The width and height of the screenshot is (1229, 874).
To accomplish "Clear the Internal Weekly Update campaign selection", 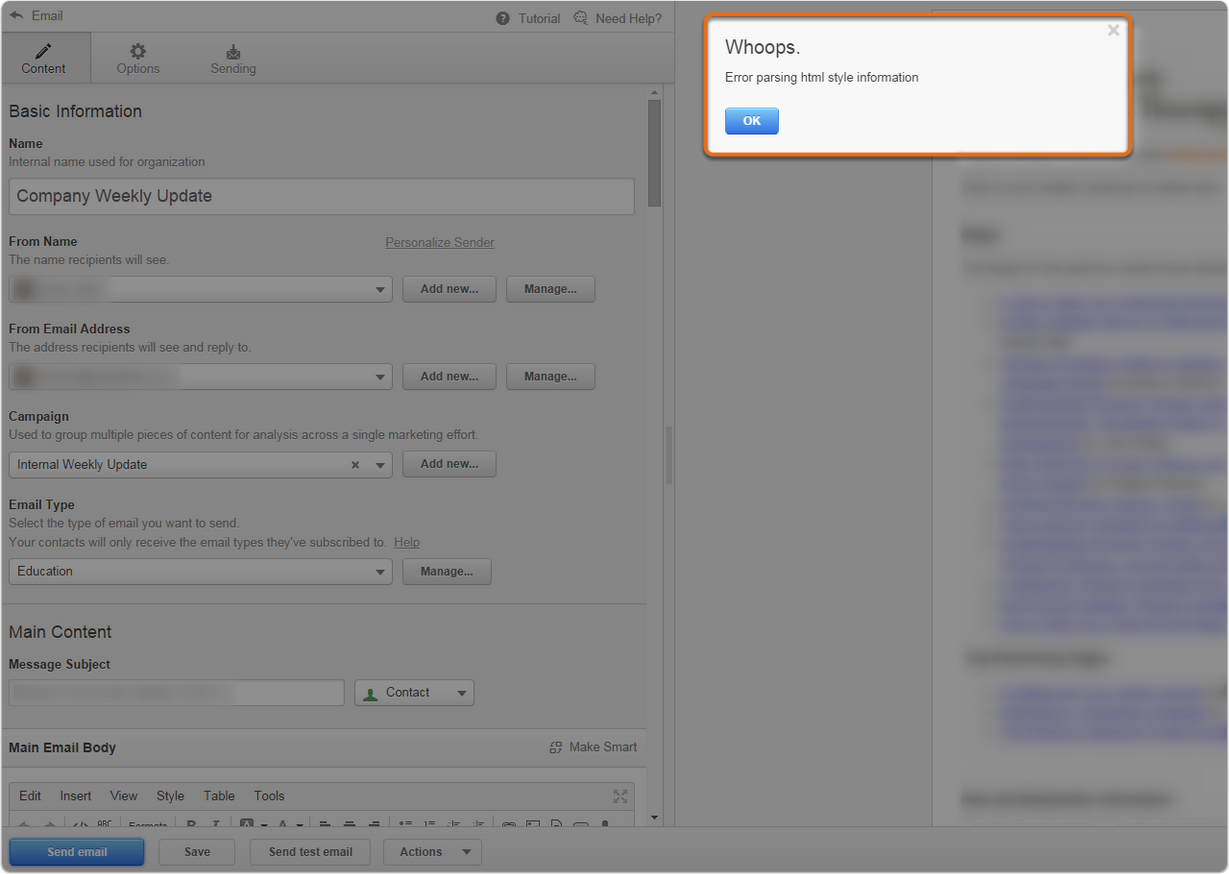I will 355,465.
